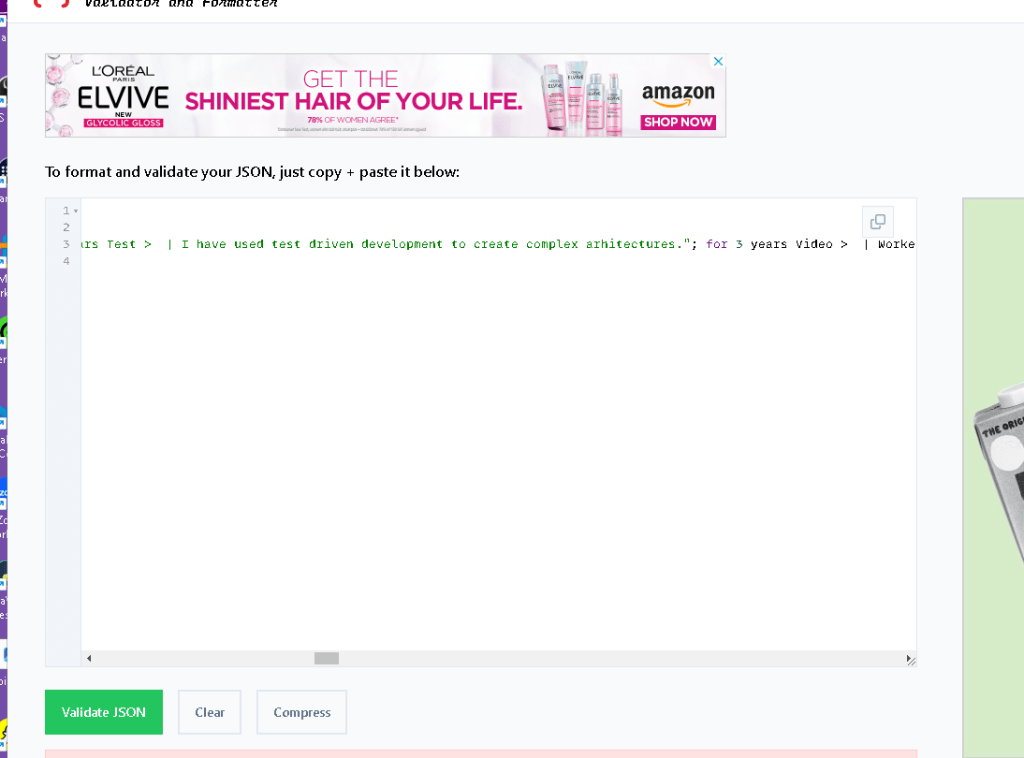Click the editor resize handle corner
This screenshot has width=1024, height=758.
click(912, 661)
